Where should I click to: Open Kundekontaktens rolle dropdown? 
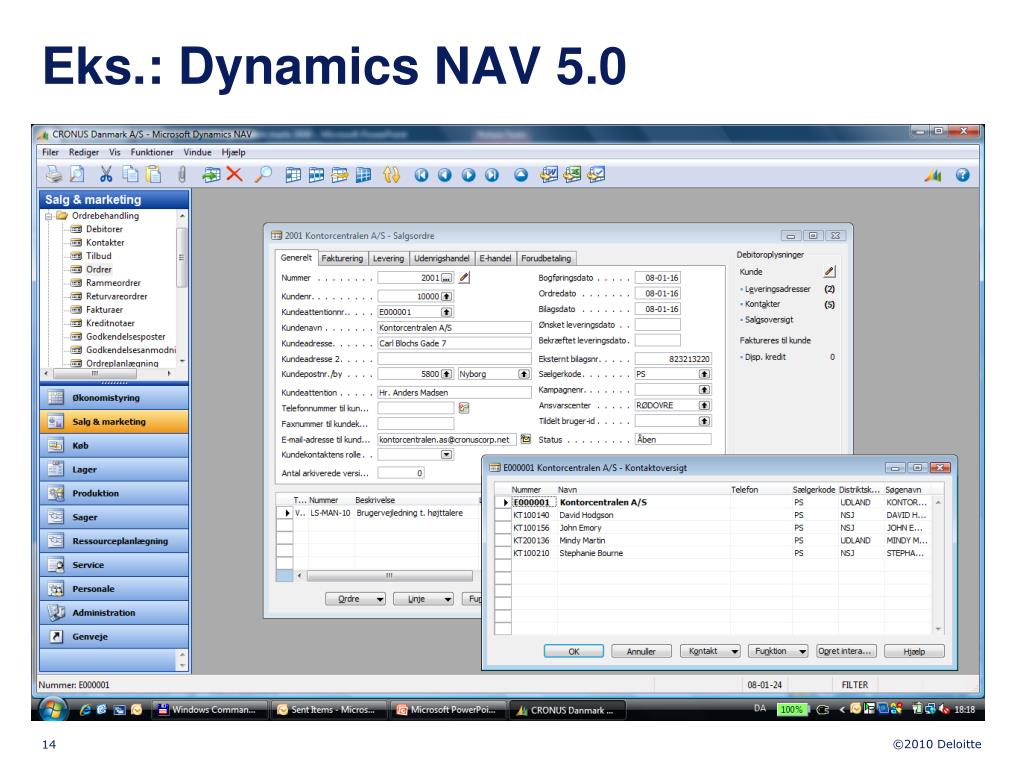(x=447, y=455)
